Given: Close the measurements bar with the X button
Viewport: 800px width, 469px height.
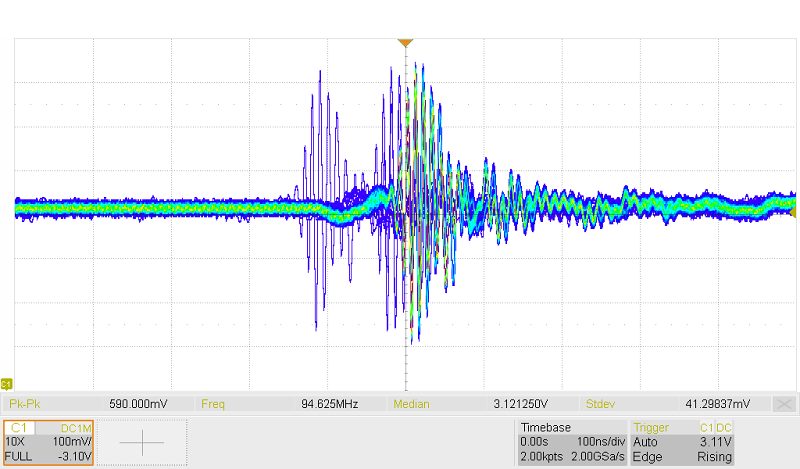Looking at the screenshot, I should 785,404.
